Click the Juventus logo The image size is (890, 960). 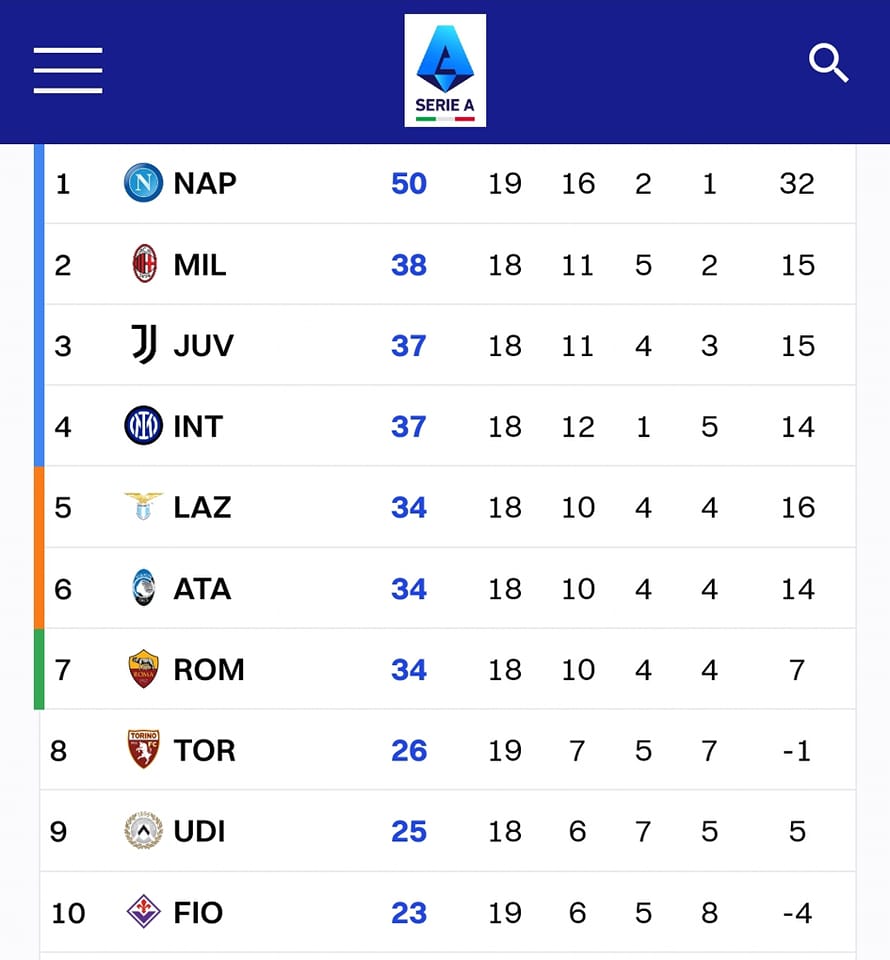pos(144,344)
